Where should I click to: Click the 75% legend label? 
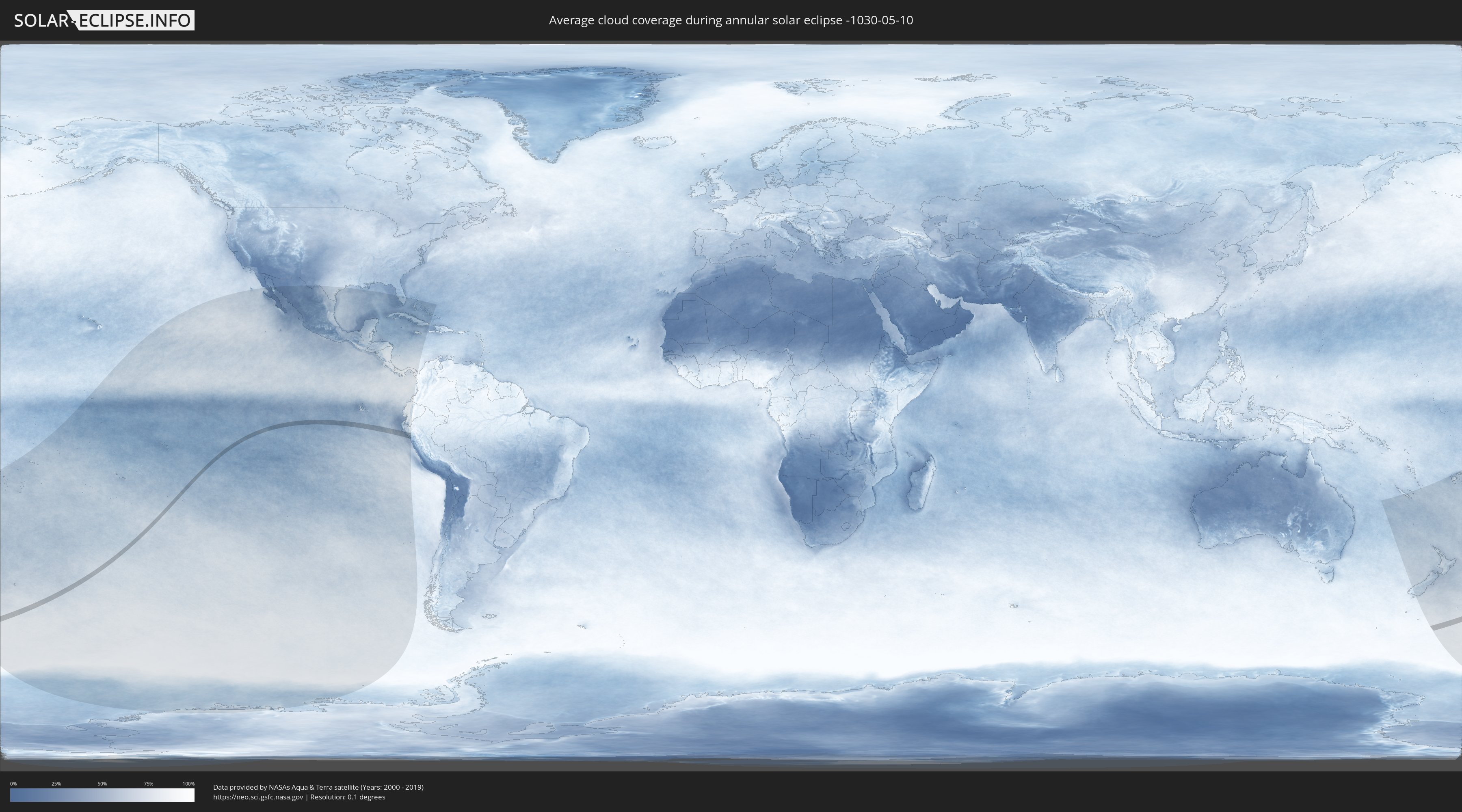148,784
